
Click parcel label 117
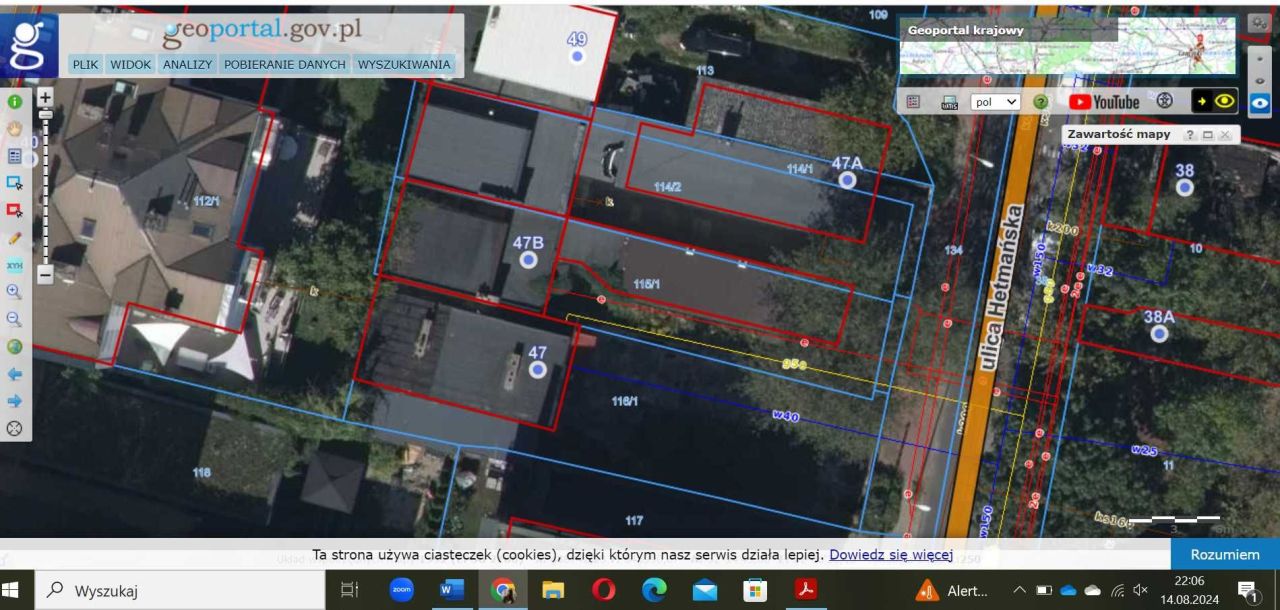[x=634, y=520]
